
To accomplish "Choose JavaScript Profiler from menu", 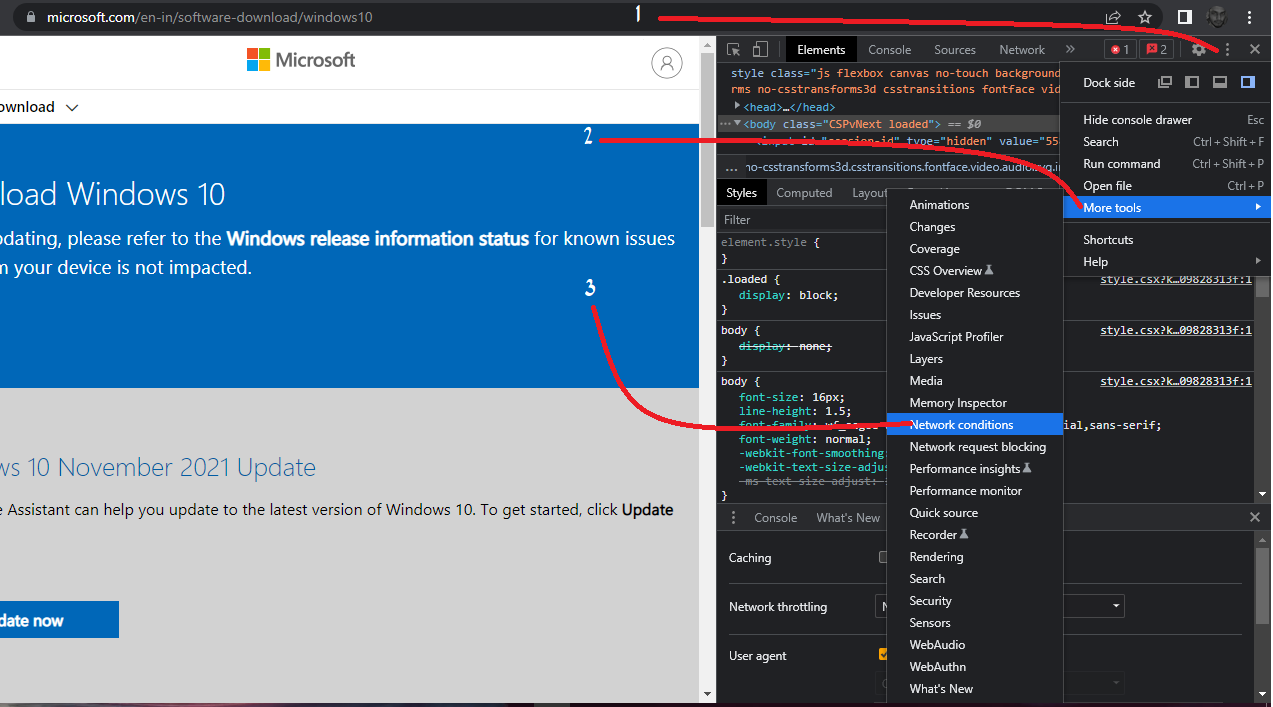I will pyautogui.click(x=974, y=337).
